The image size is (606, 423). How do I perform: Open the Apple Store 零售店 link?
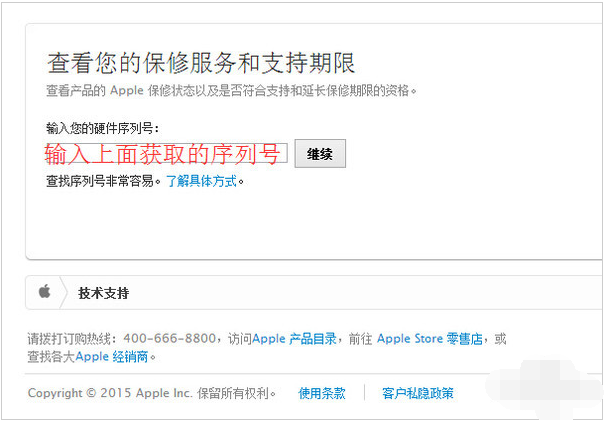pyautogui.click(x=430, y=339)
